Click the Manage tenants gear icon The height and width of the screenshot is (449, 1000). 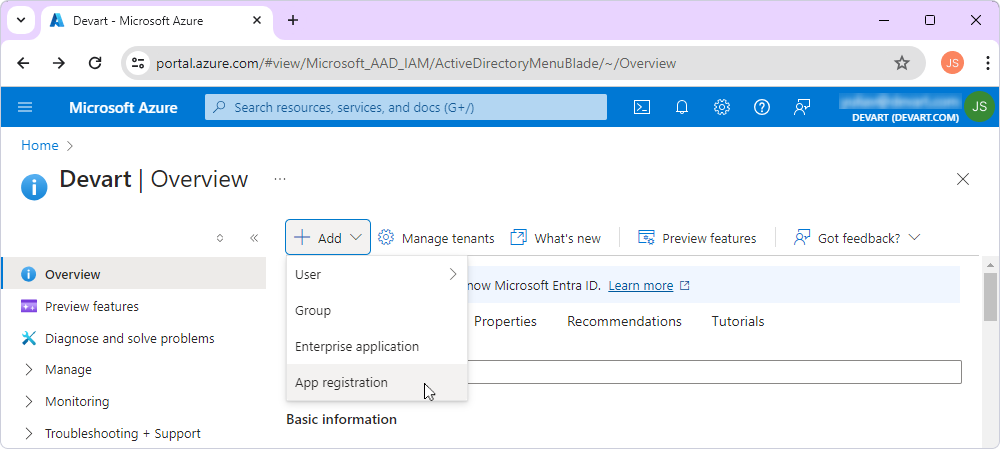click(x=386, y=237)
